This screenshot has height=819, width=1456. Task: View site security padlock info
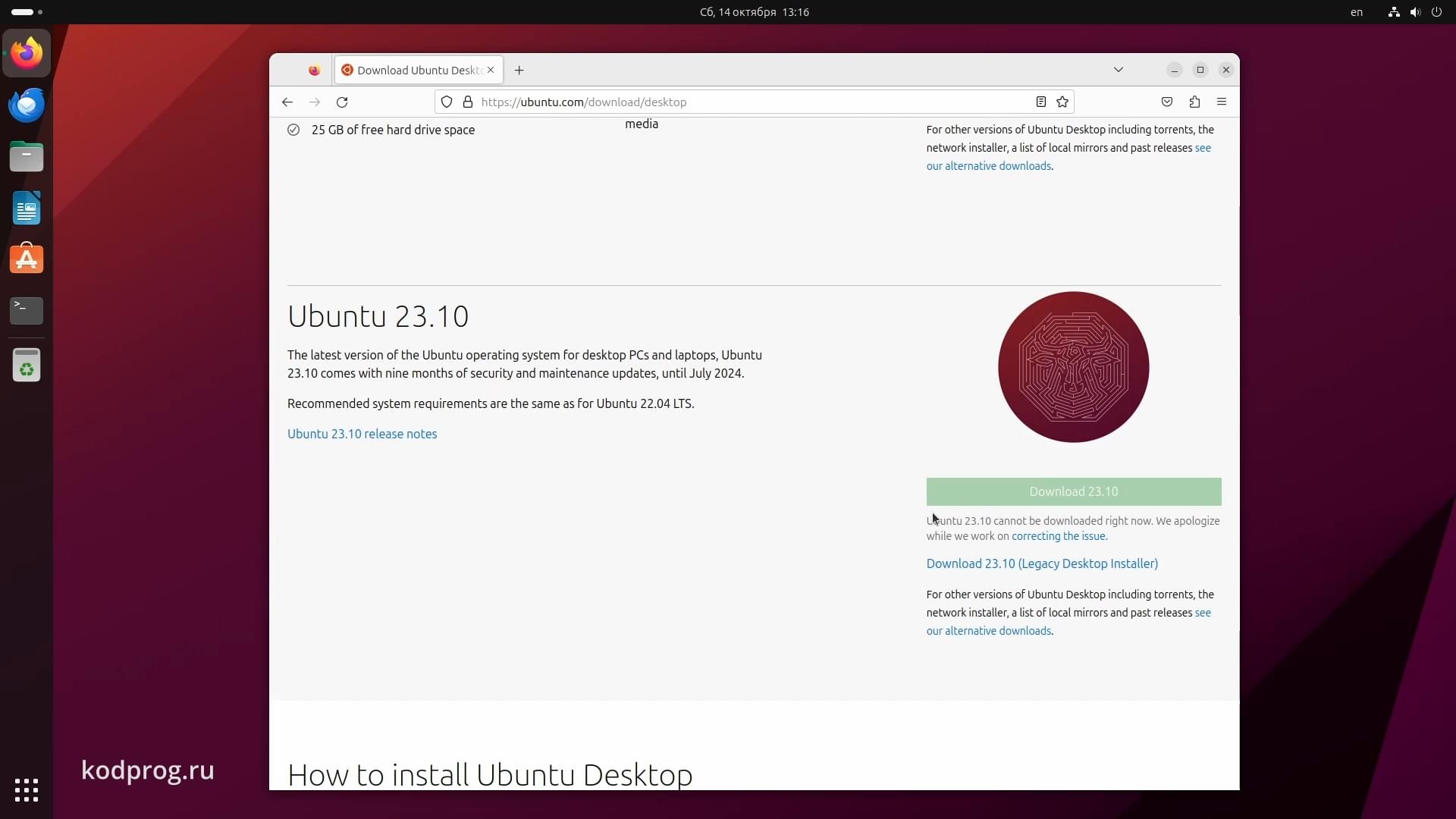[468, 102]
